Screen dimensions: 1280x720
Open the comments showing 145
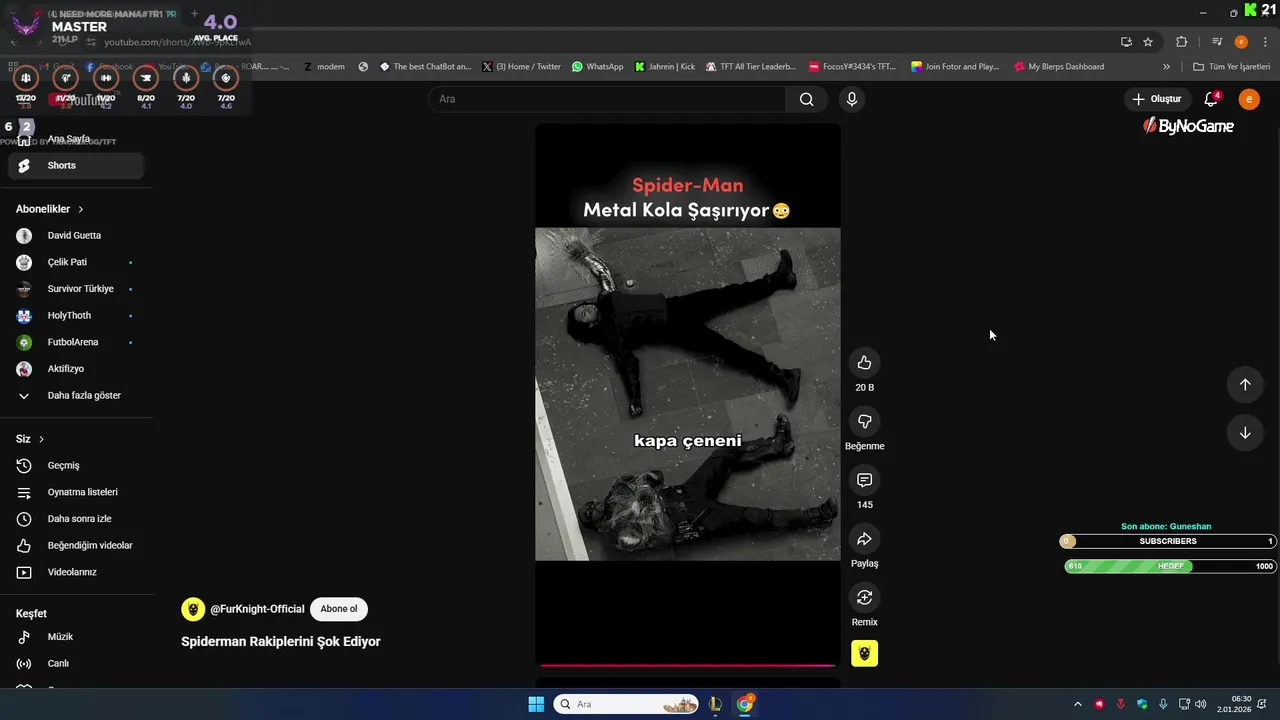click(x=864, y=480)
